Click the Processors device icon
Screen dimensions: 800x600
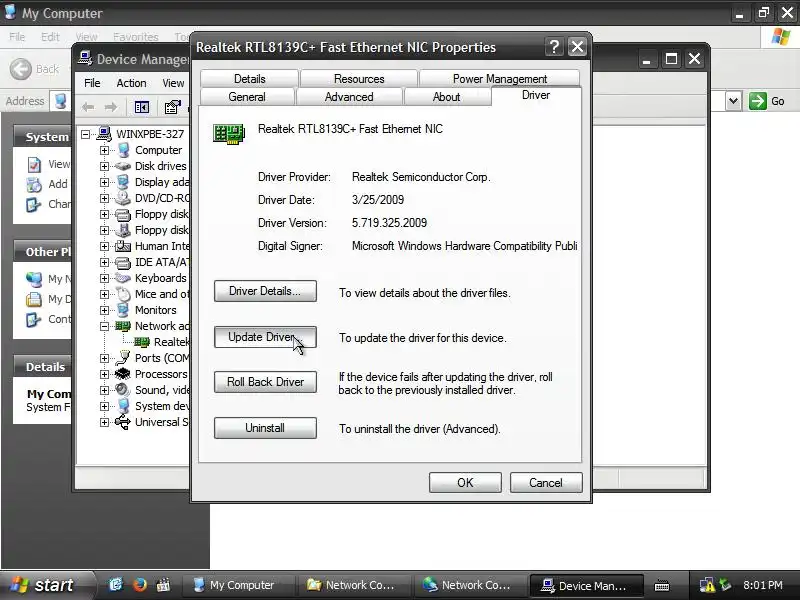[122, 374]
